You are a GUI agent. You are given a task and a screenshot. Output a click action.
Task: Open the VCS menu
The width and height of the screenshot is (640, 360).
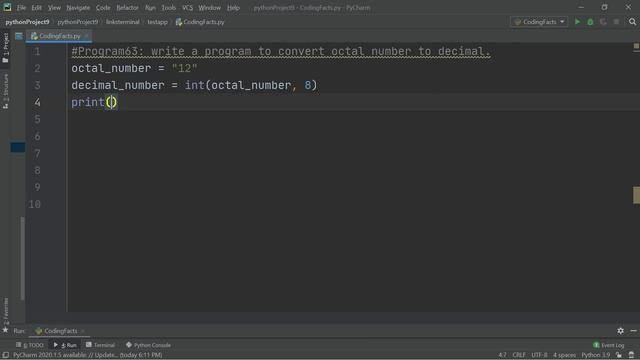[x=187, y=8]
